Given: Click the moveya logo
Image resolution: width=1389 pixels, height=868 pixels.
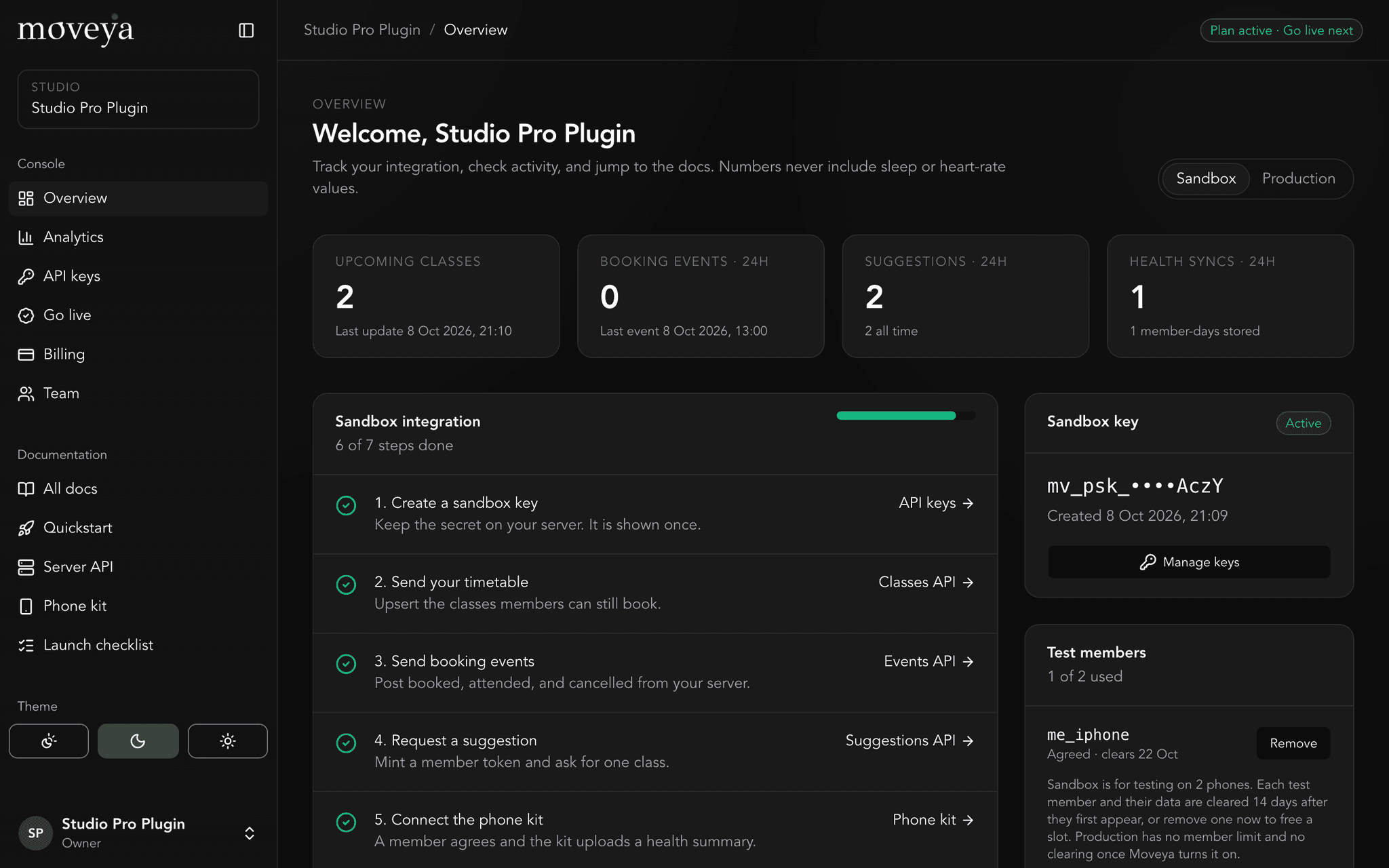Looking at the screenshot, I should 75,31.
